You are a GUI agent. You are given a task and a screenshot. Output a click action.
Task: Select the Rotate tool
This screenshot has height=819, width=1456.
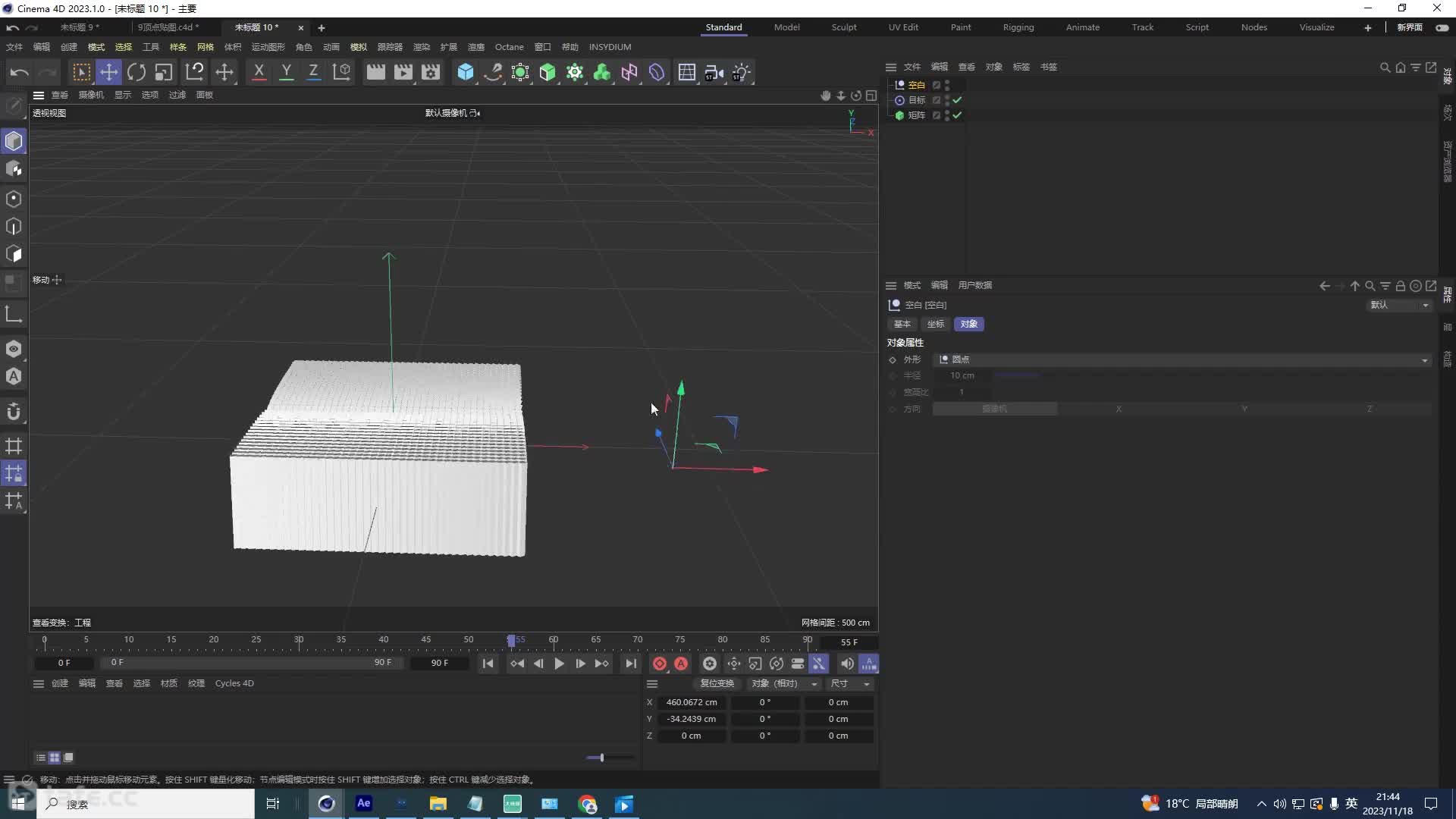136,72
